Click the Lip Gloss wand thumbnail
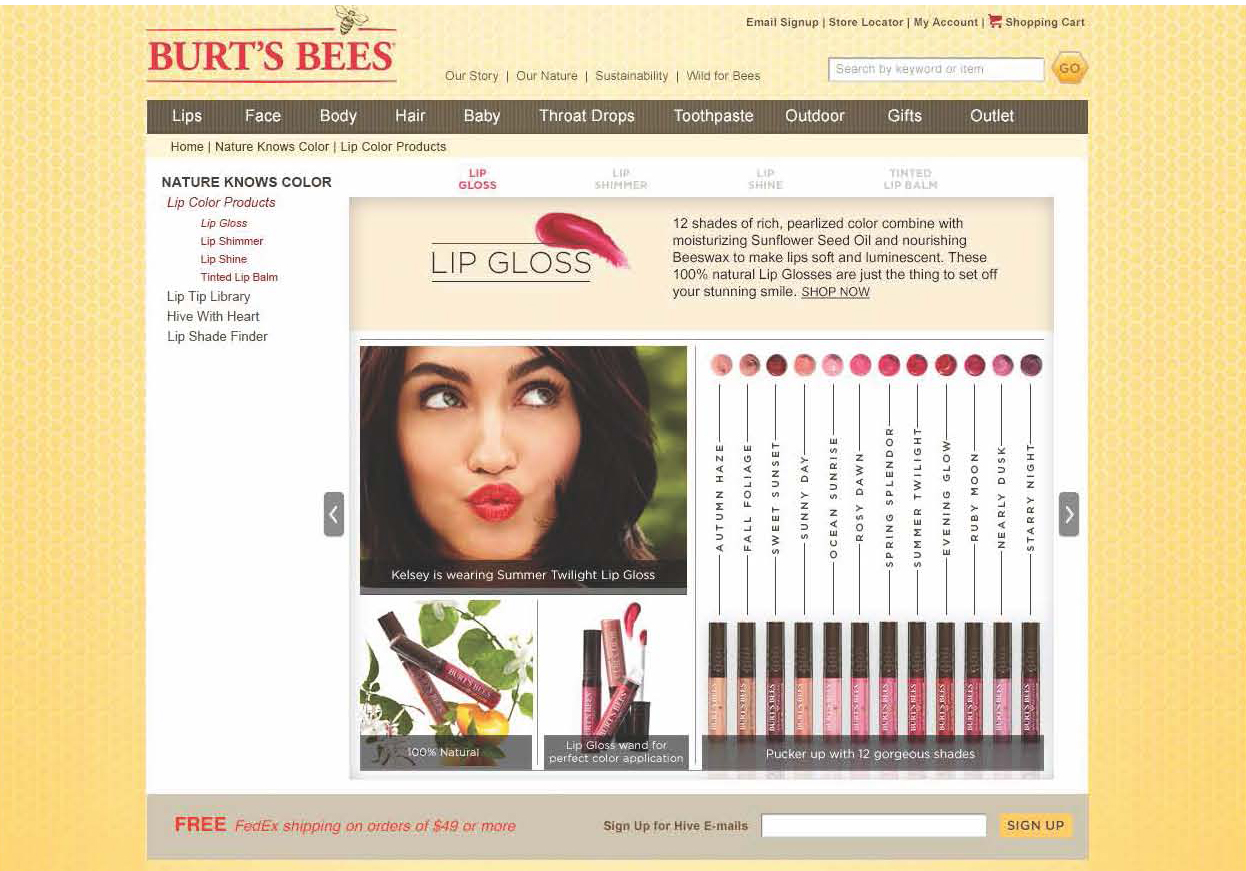1246x871 pixels. [x=616, y=684]
